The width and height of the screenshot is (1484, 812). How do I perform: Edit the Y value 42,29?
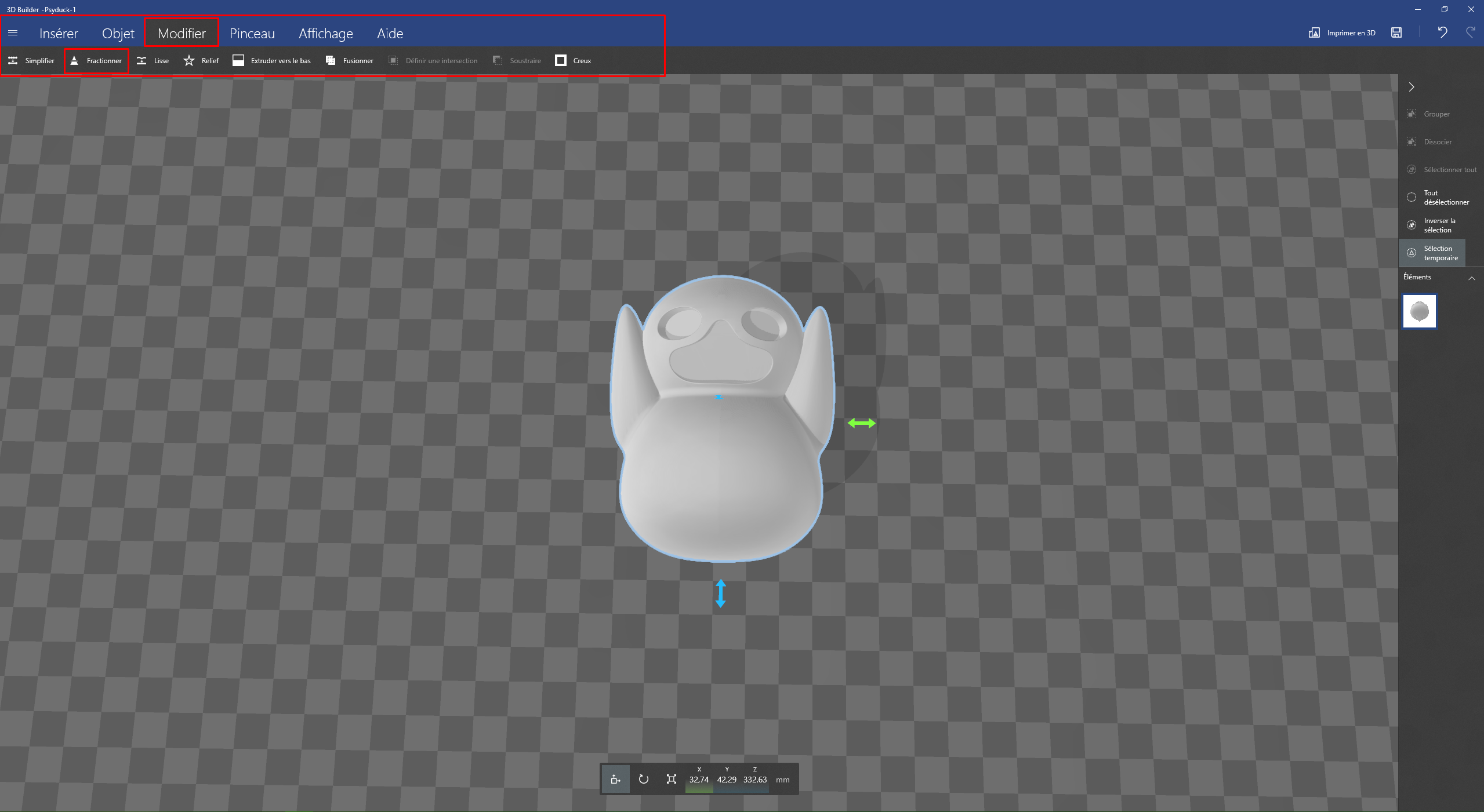727,779
